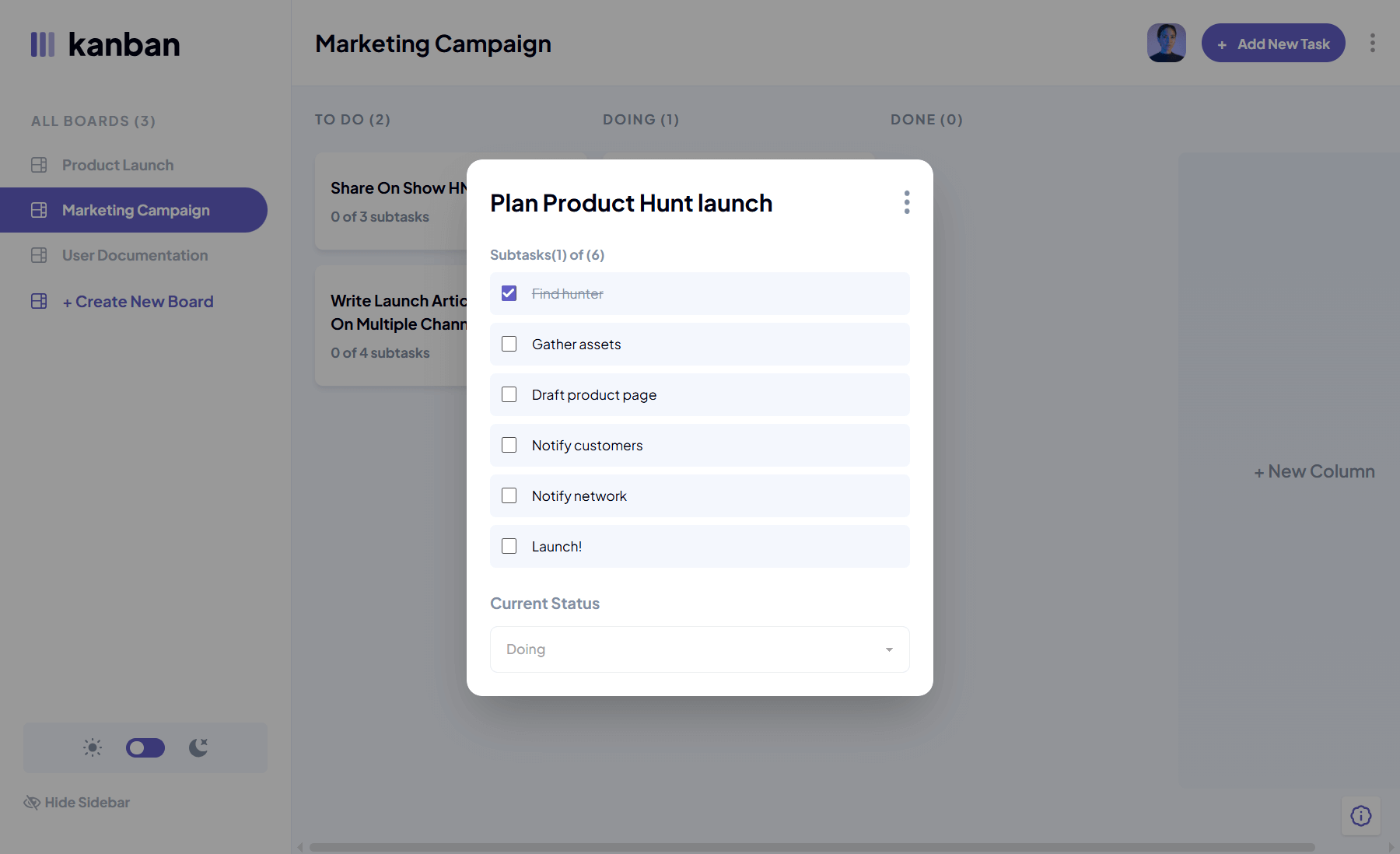Click the user avatar image
The width and height of the screenshot is (1400, 854).
pos(1166,43)
